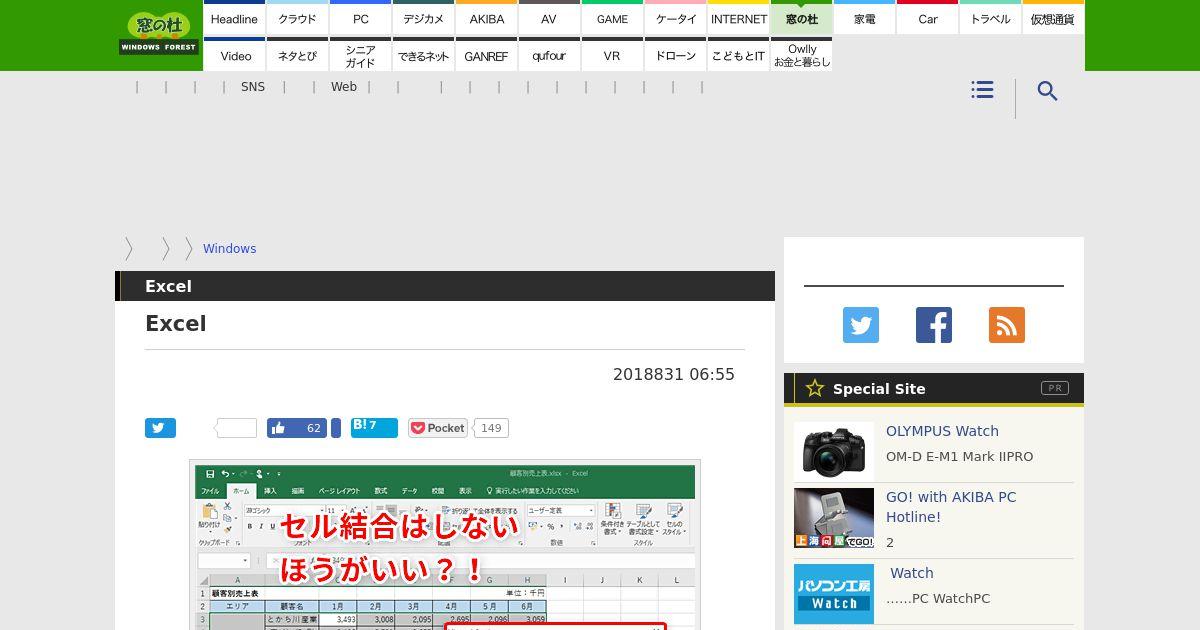Screen dimensions: 1200x630
Task: Click the Facebook like button showing 62
Action: tap(297, 428)
